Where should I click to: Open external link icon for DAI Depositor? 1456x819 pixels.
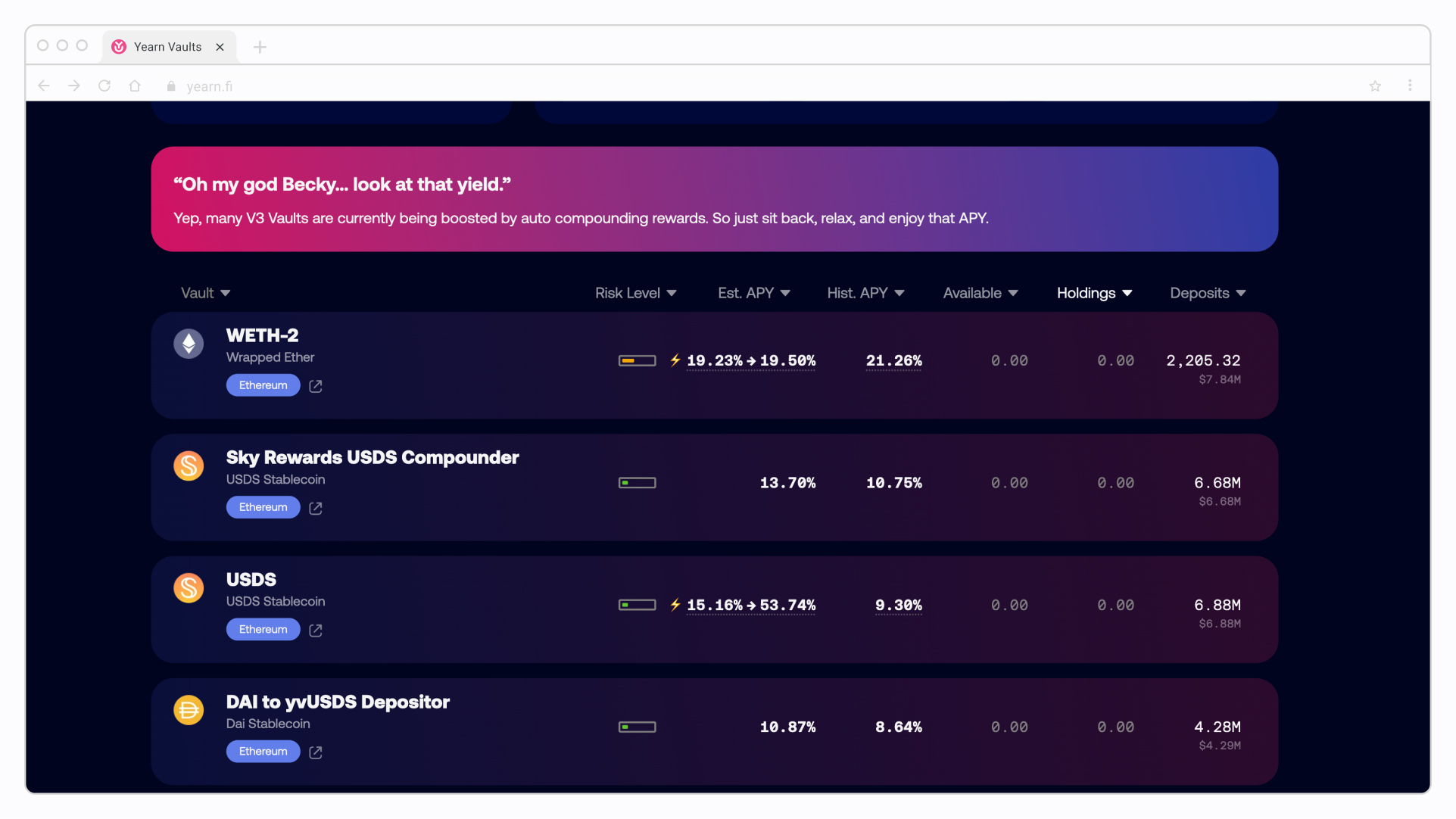(x=316, y=752)
